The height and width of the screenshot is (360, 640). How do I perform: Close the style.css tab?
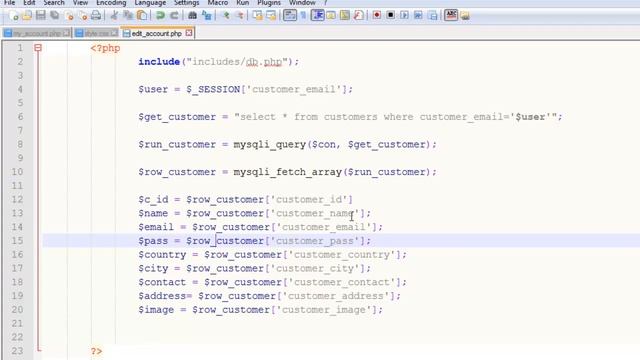coord(114,33)
